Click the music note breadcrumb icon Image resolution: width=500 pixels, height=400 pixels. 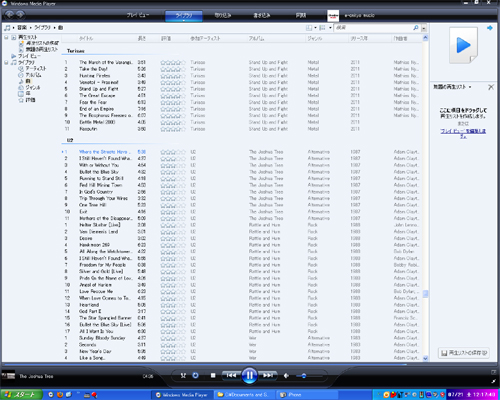click(7, 28)
